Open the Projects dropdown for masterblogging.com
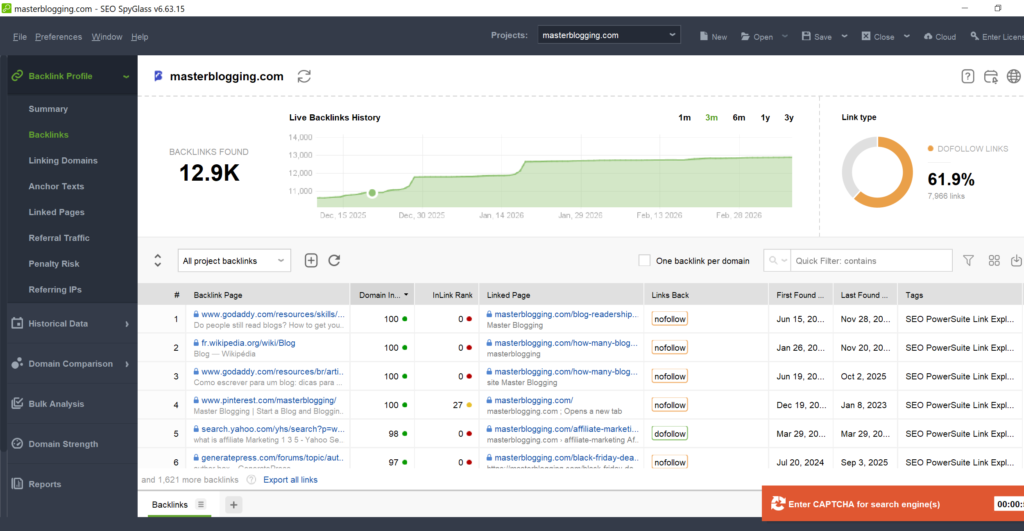The width and height of the screenshot is (1024, 531). point(608,35)
